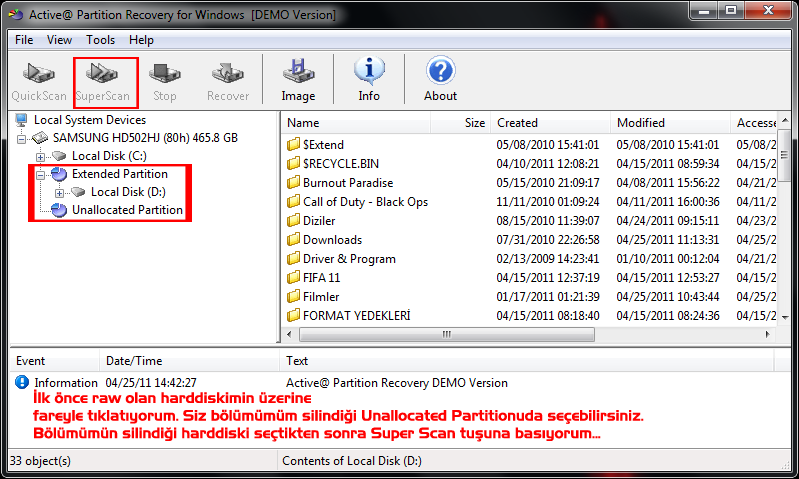The image size is (799, 479).
Task: Click the SAMSUNG HD502HJ hard drive icon
Action: [x=40, y=138]
